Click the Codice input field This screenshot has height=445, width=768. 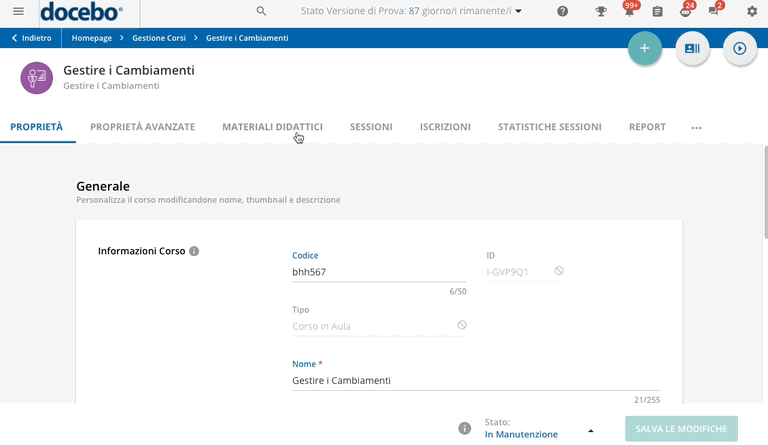point(378,272)
